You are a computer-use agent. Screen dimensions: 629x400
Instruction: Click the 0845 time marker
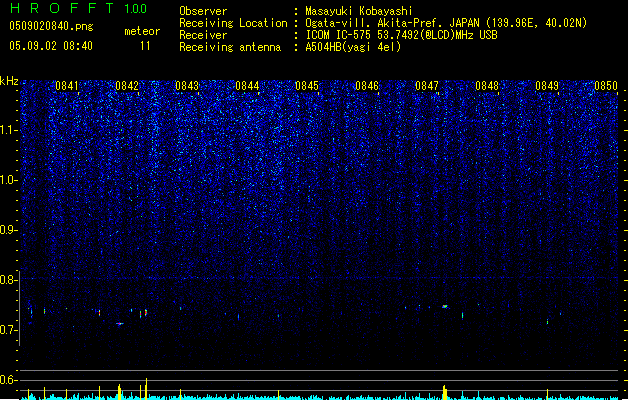307,86
